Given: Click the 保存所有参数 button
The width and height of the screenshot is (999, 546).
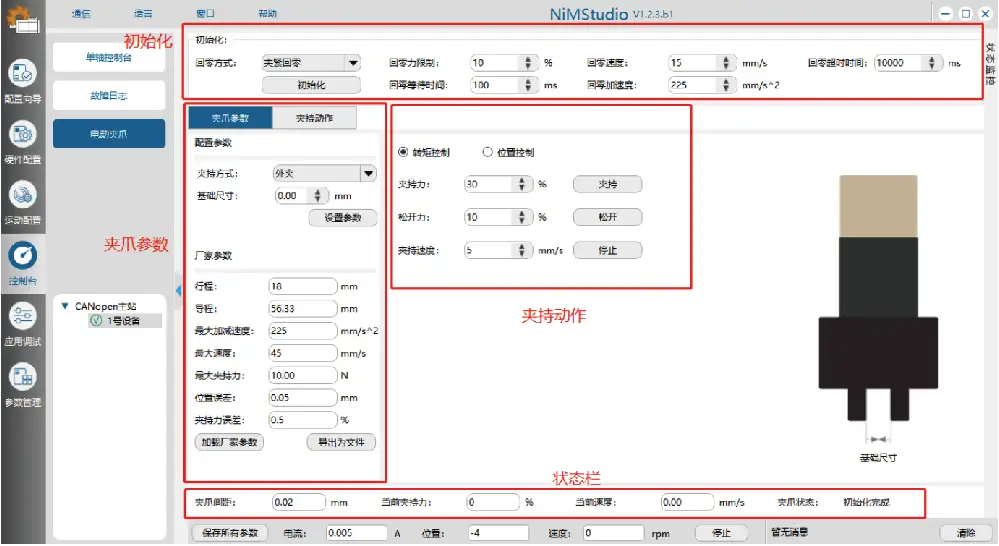Looking at the screenshot, I should click(x=230, y=533).
